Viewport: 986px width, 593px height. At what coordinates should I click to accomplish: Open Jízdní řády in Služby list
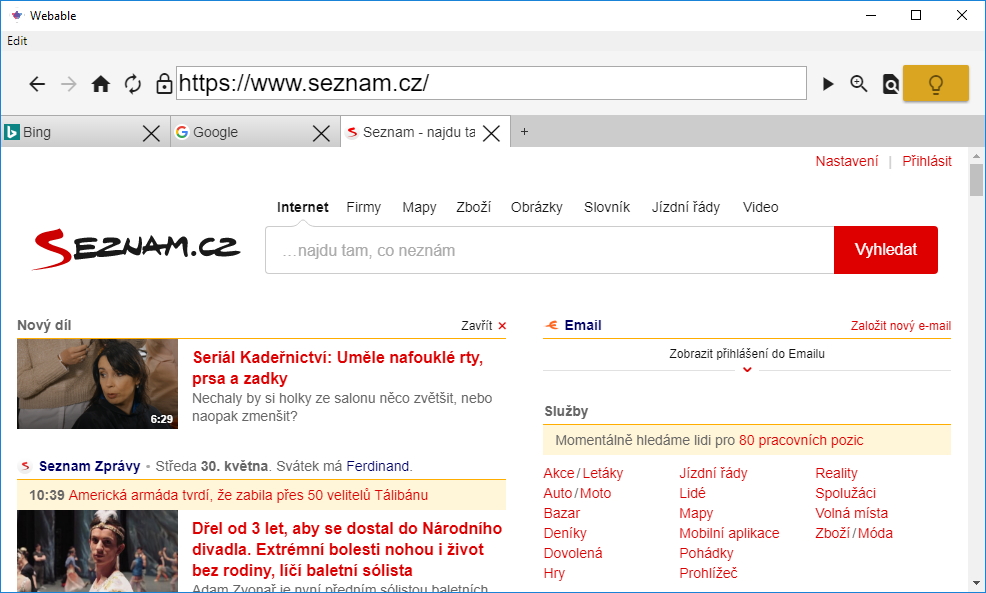[713, 473]
